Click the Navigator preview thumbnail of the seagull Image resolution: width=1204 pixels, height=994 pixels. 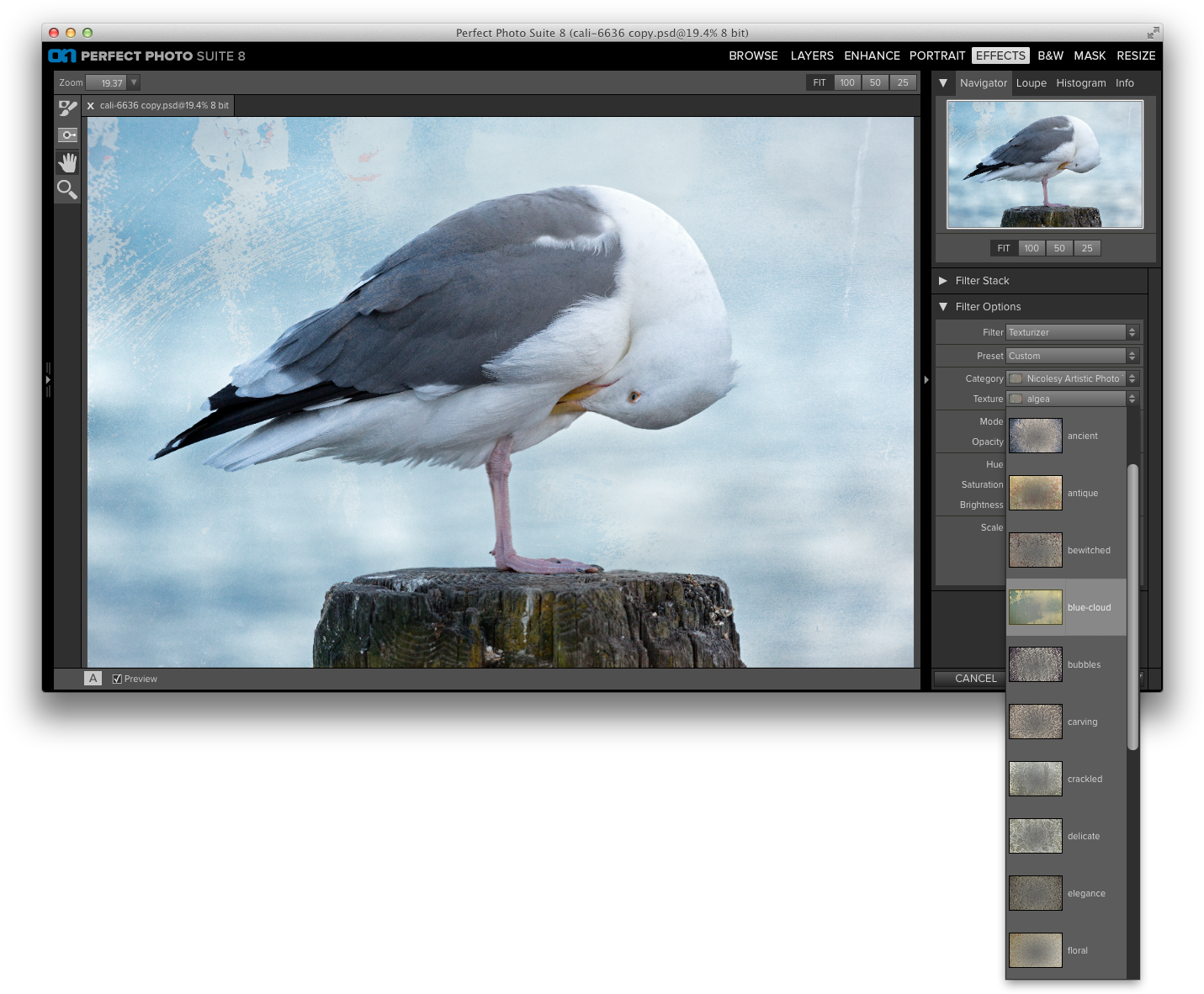(x=1045, y=164)
